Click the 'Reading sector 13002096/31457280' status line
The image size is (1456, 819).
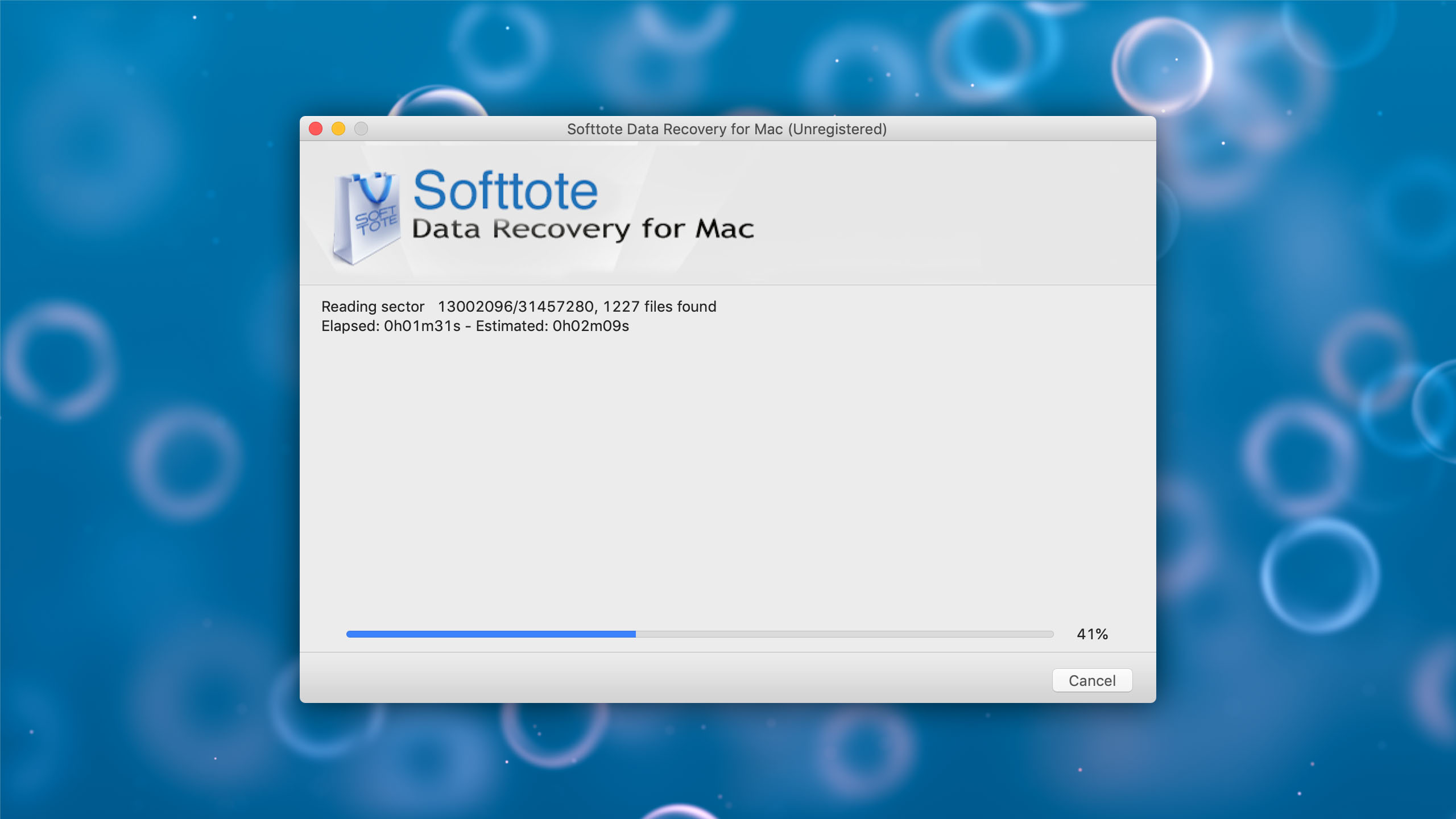pos(519,307)
